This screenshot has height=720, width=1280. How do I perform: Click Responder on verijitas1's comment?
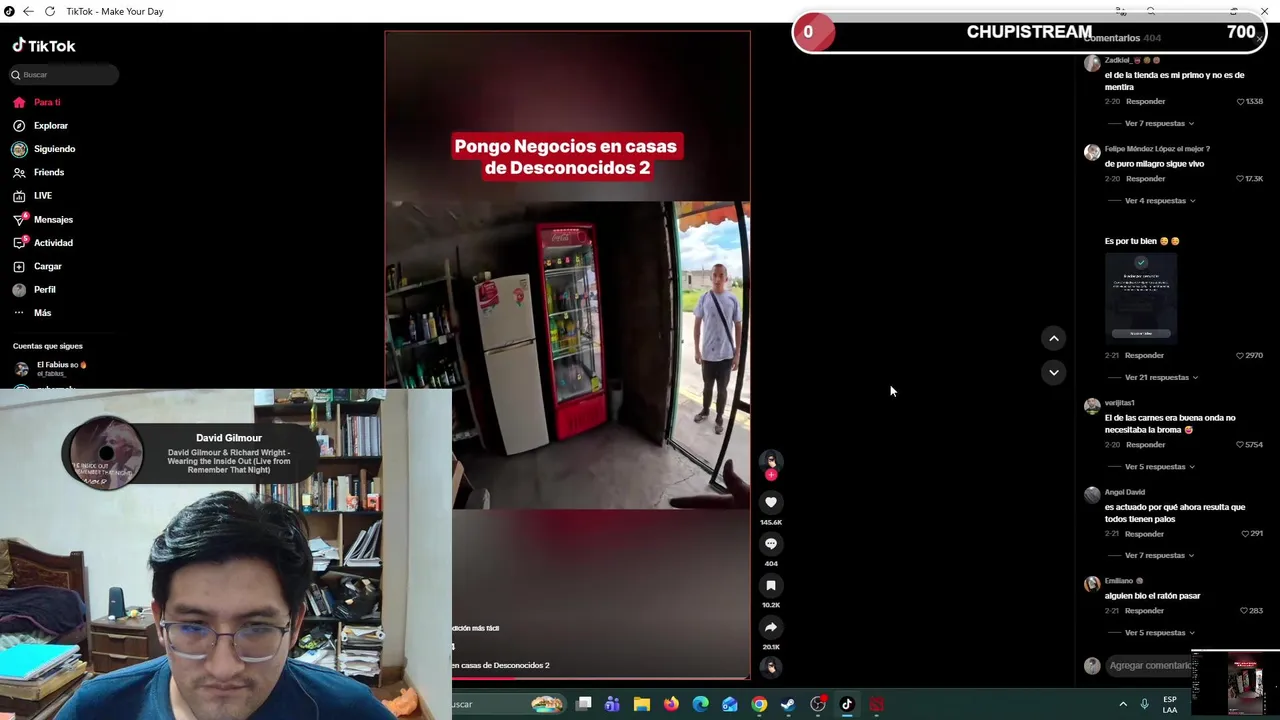click(x=1145, y=445)
